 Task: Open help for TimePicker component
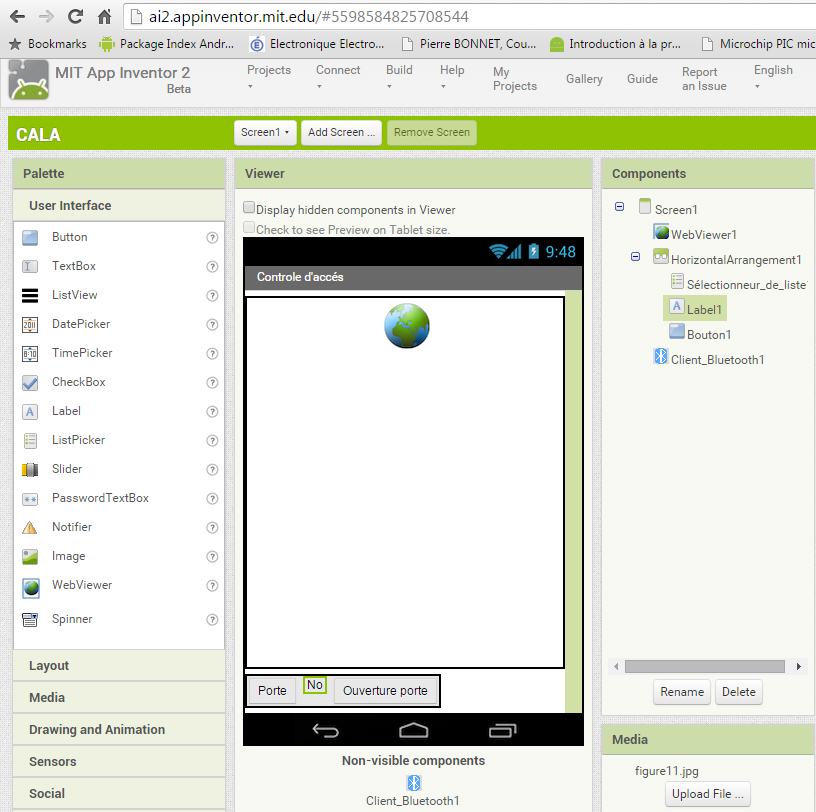[212, 353]
